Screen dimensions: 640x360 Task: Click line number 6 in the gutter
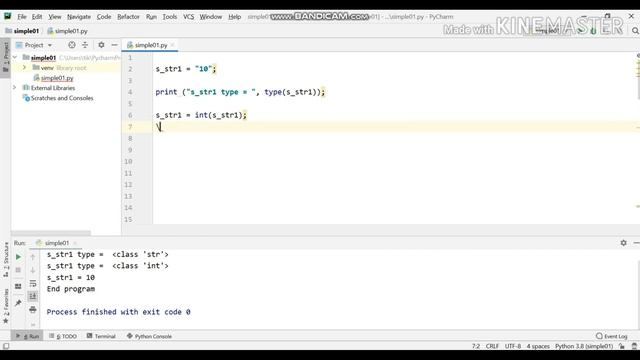[x=130, y=115]
